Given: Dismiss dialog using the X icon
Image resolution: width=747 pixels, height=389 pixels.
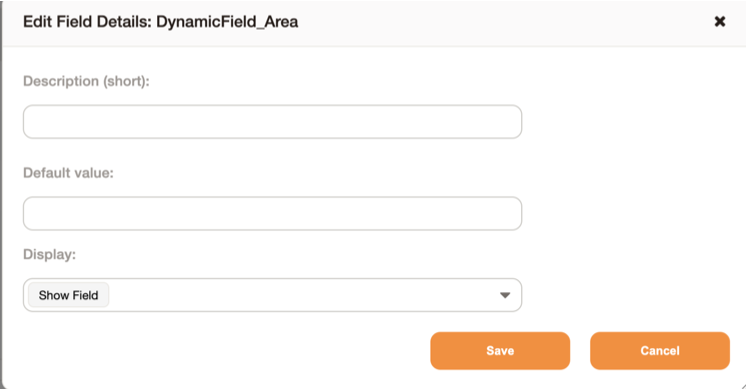Looking at the screenshot, I should tap(719, 21).
